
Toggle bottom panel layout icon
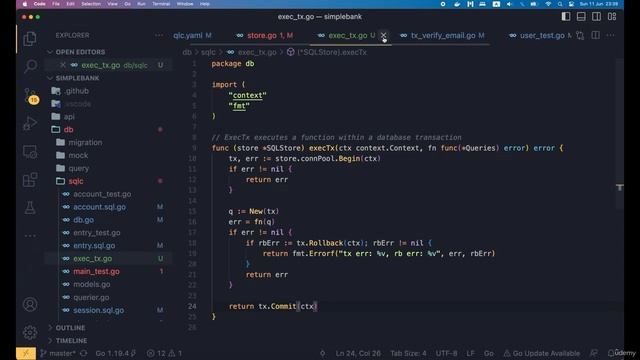click(581, 16)
